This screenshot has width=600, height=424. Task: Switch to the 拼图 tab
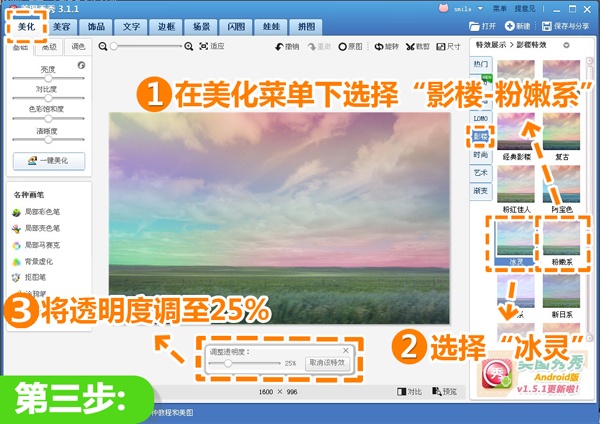pyautogui.click(x=306, y=27)
